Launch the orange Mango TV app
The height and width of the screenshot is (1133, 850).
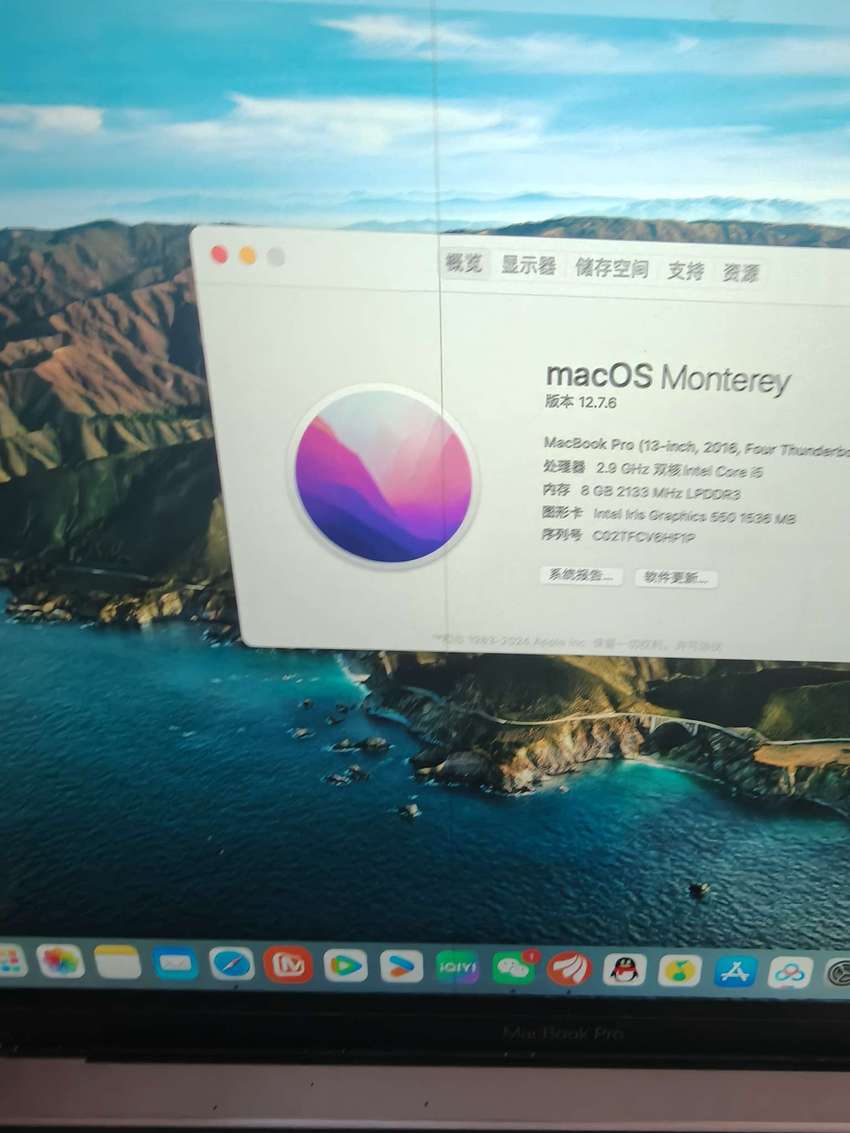pyautogui.click(x=288, y=965)
